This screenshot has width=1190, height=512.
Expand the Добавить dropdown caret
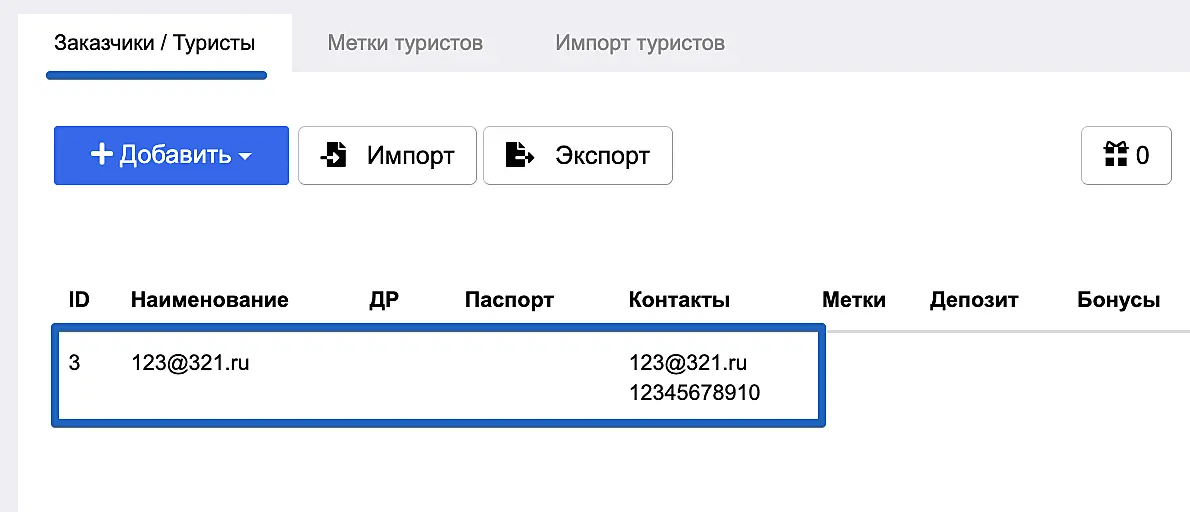pos(246,157)
